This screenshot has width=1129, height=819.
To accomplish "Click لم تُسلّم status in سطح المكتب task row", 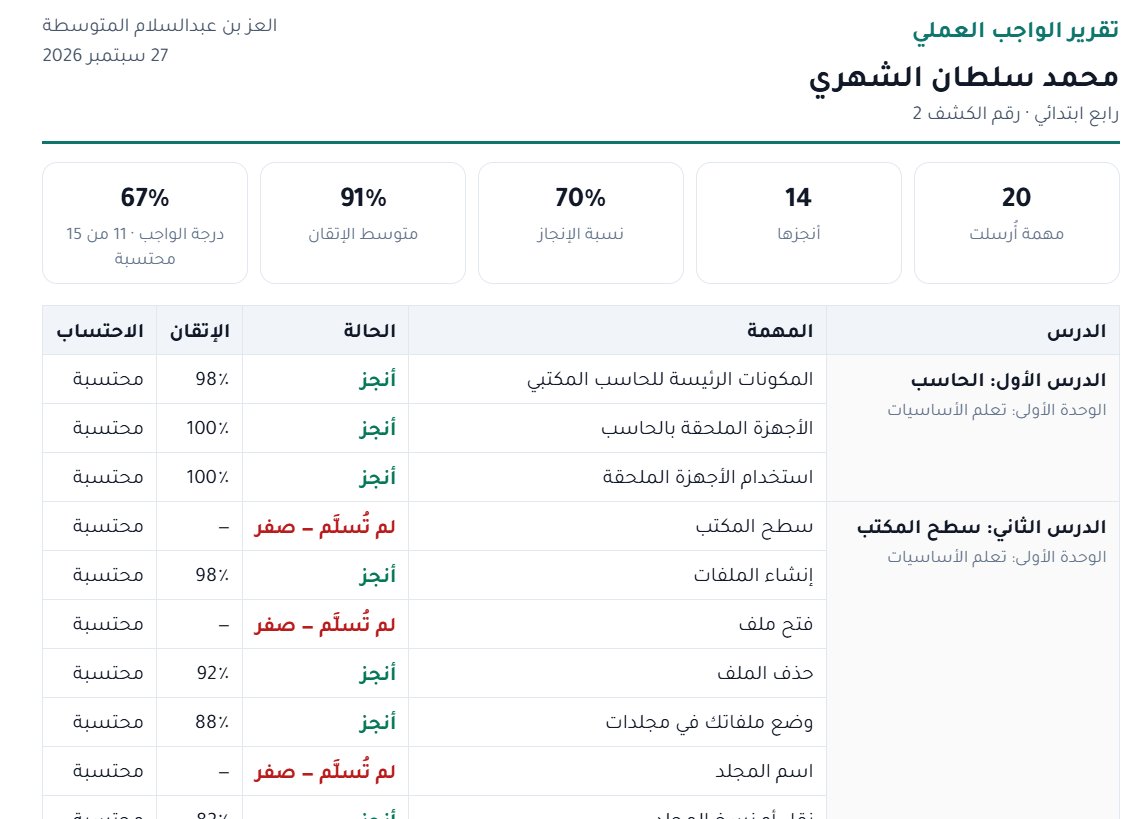I will pos(325,526).
